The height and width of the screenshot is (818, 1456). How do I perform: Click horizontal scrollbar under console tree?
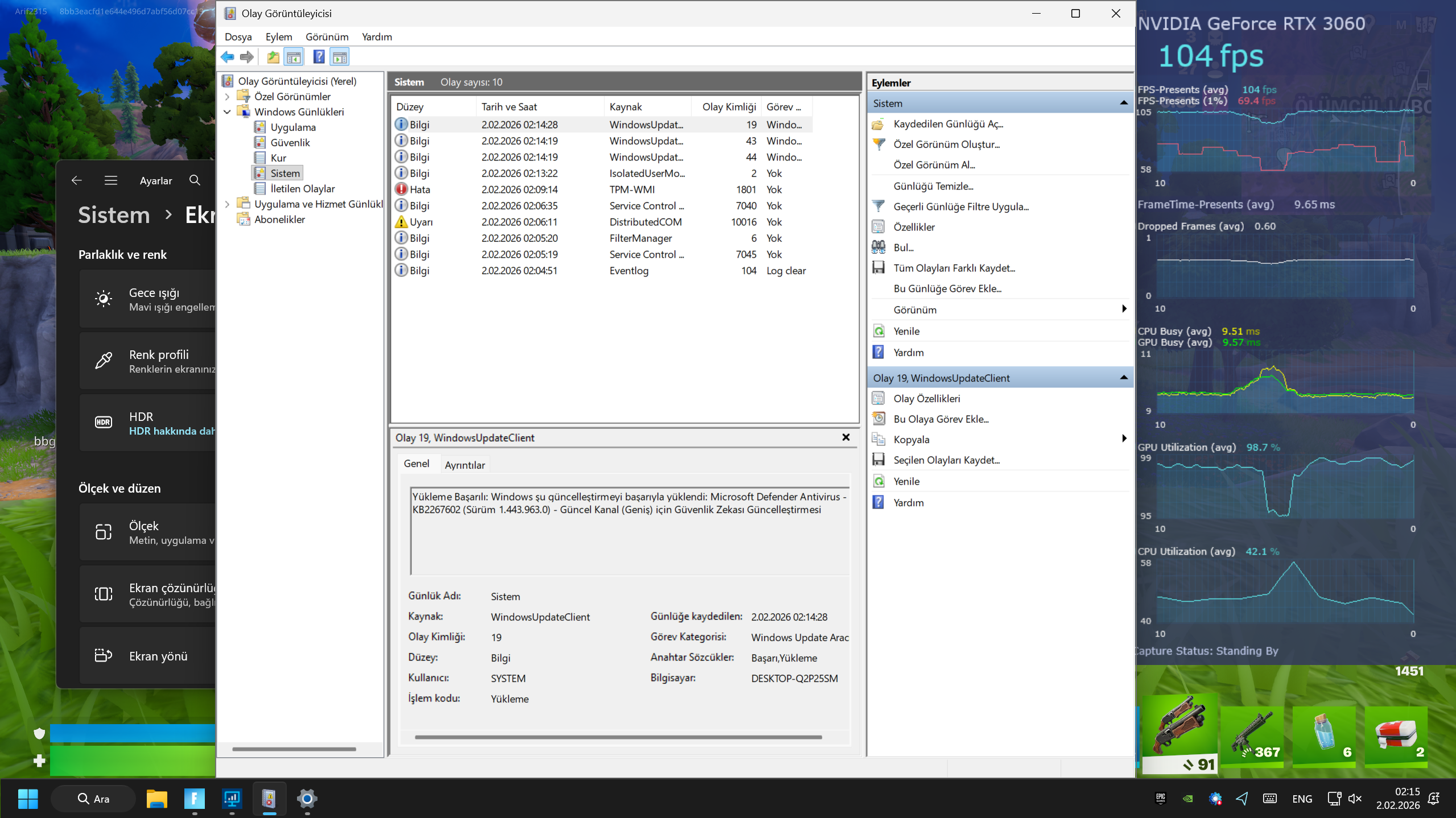[294, 749]
